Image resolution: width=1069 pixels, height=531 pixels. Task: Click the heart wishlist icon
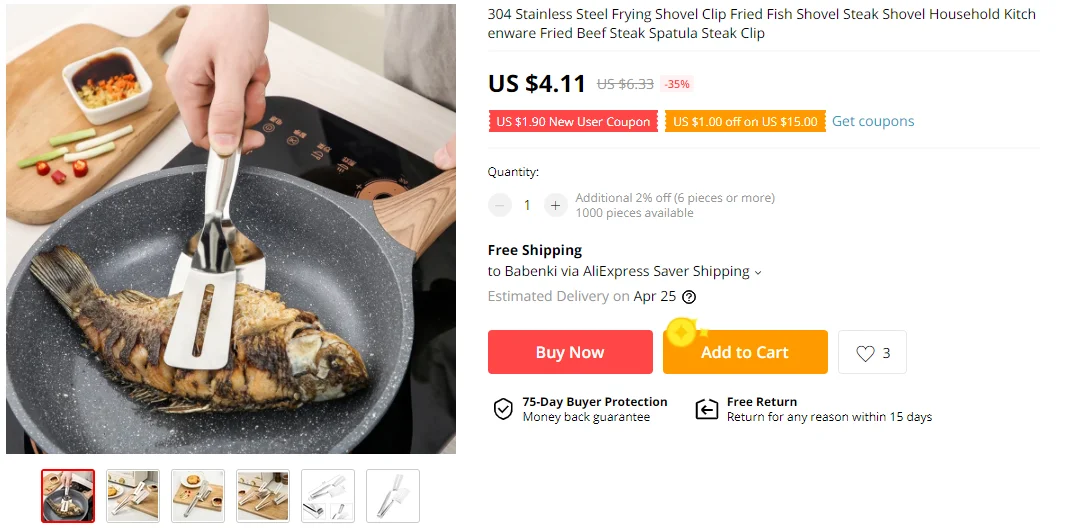[865, 353]
